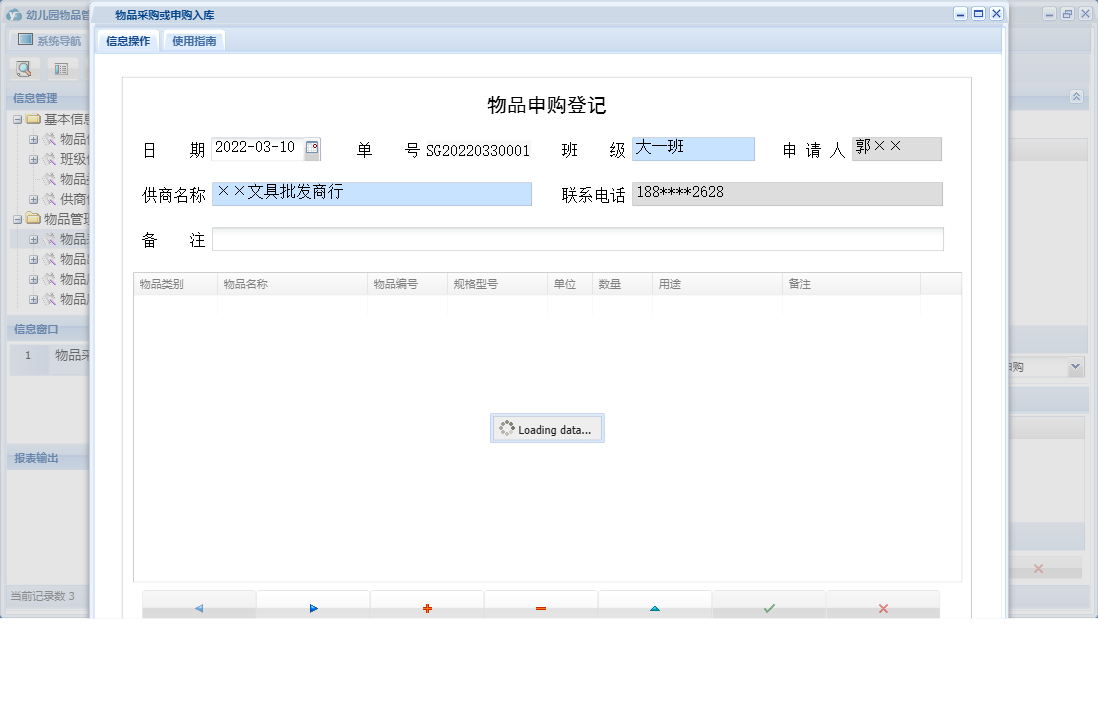Click the minus icon to remove a row

click(541, 607)
